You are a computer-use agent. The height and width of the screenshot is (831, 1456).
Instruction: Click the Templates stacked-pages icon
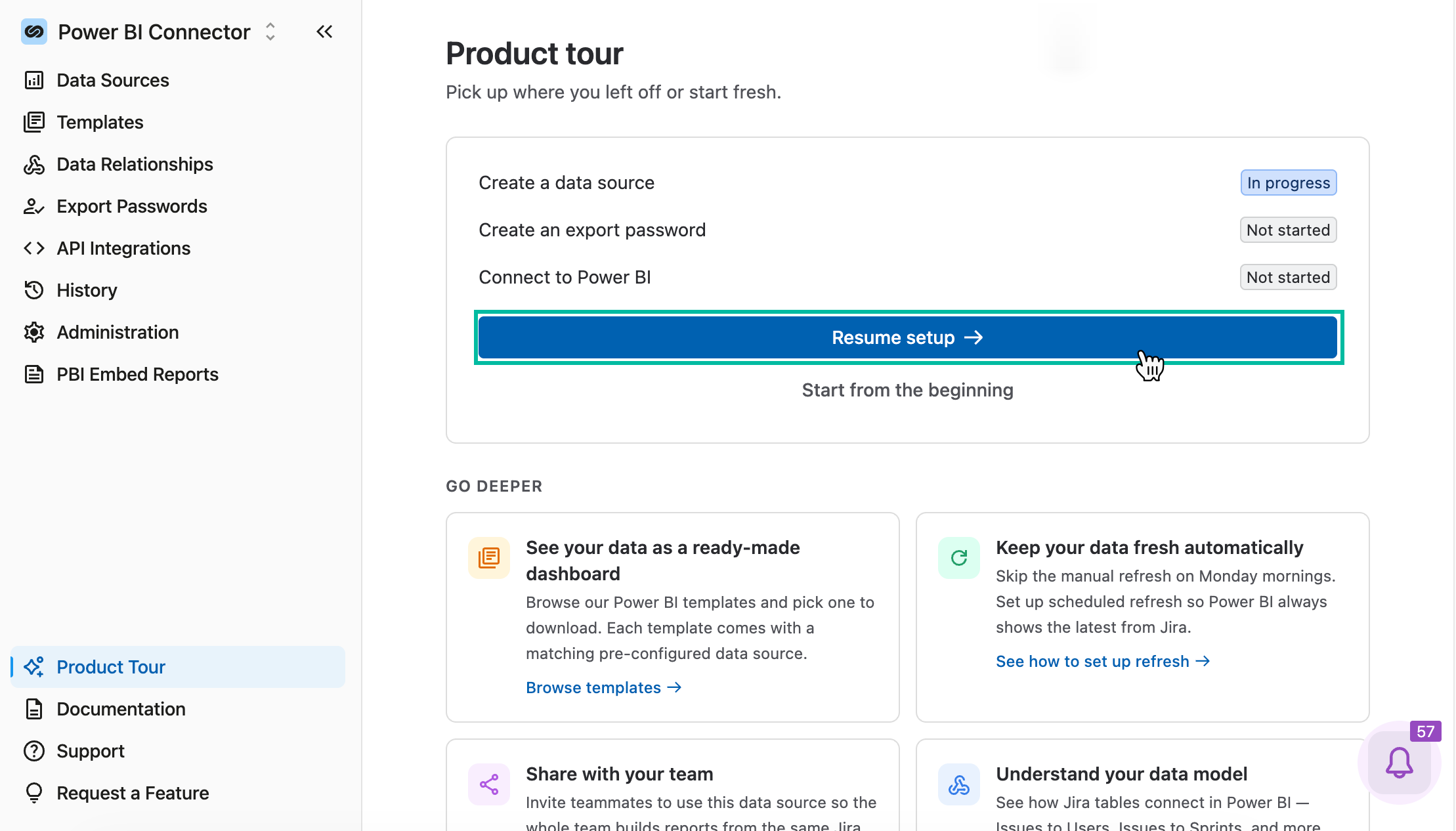tap(34, 122)
